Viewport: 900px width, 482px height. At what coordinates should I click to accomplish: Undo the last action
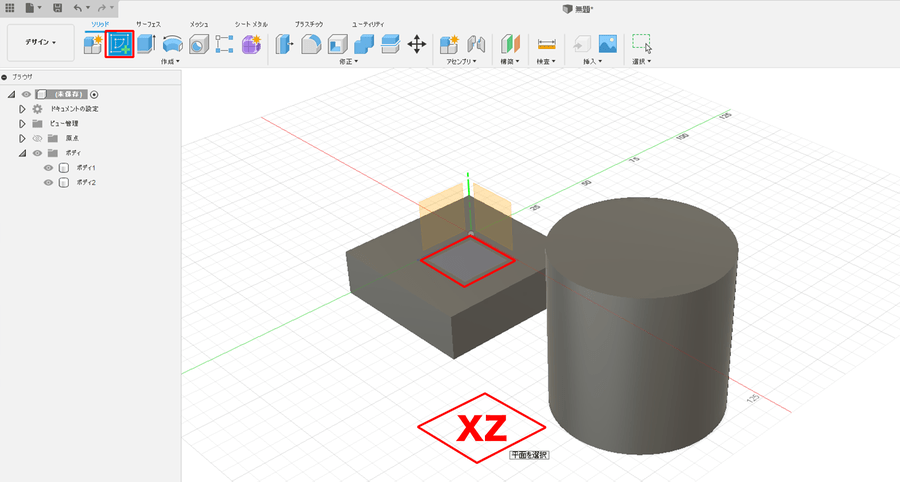coord(77,8)
